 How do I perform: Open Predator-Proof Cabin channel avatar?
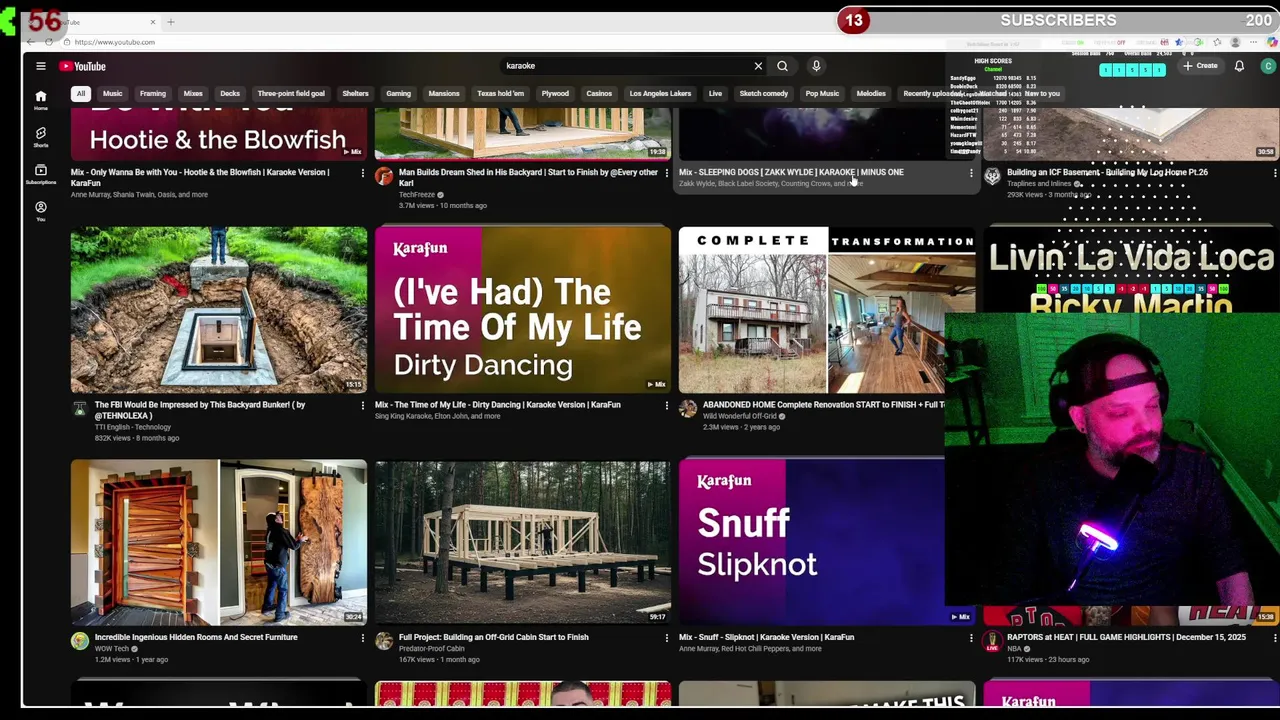tap(384, 641)
